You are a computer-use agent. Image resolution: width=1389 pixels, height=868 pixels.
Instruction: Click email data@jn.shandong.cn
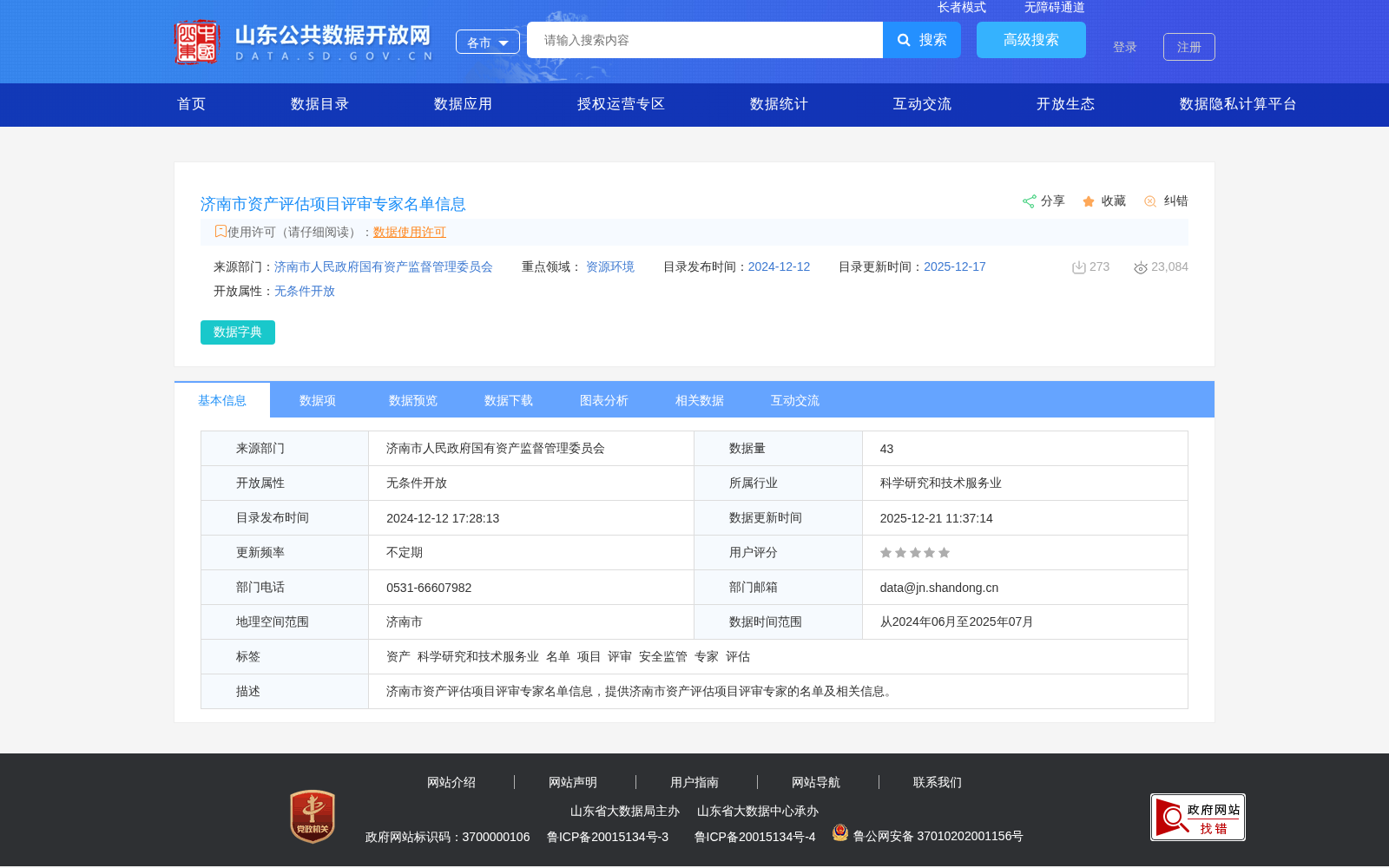click(939, 588)
